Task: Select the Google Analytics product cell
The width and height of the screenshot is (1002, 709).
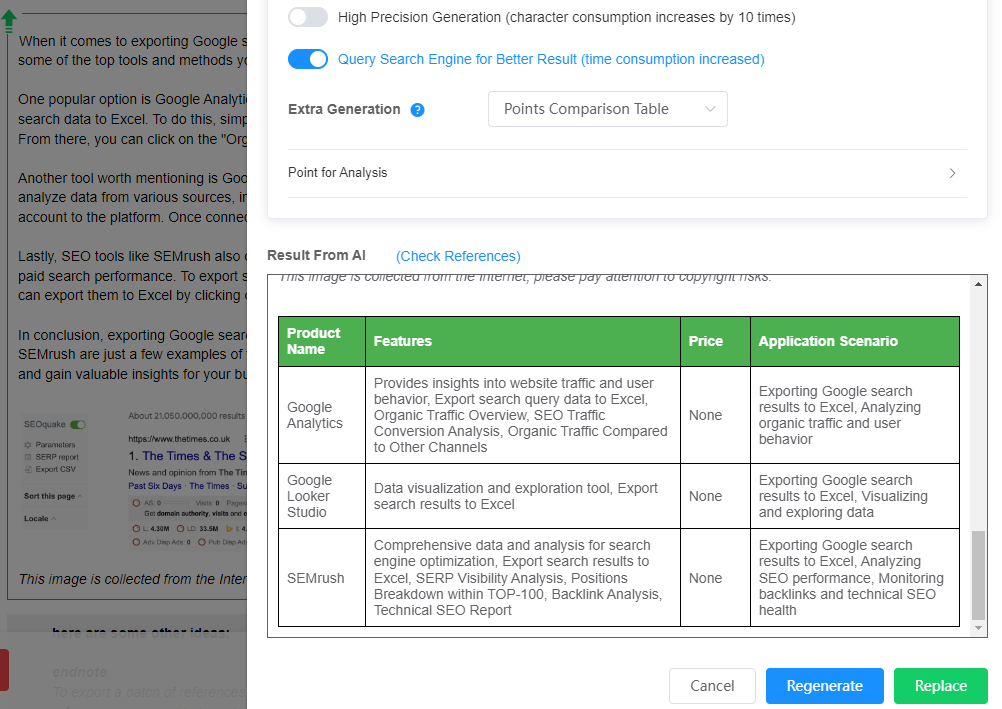Action: point(322,416)
